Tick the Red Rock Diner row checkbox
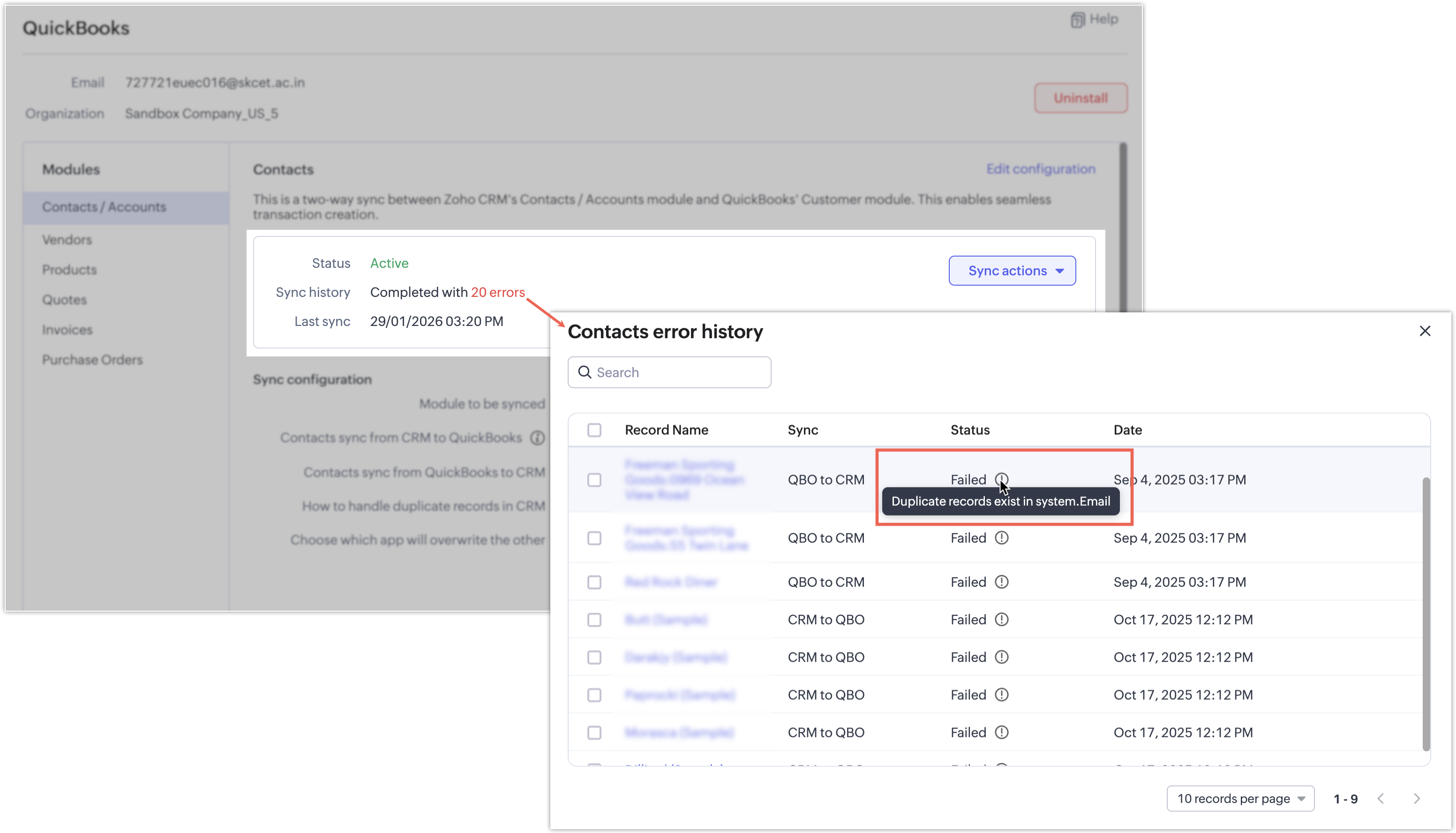The width and height of the screenshot is (1456, 833). tap(594, 583)
